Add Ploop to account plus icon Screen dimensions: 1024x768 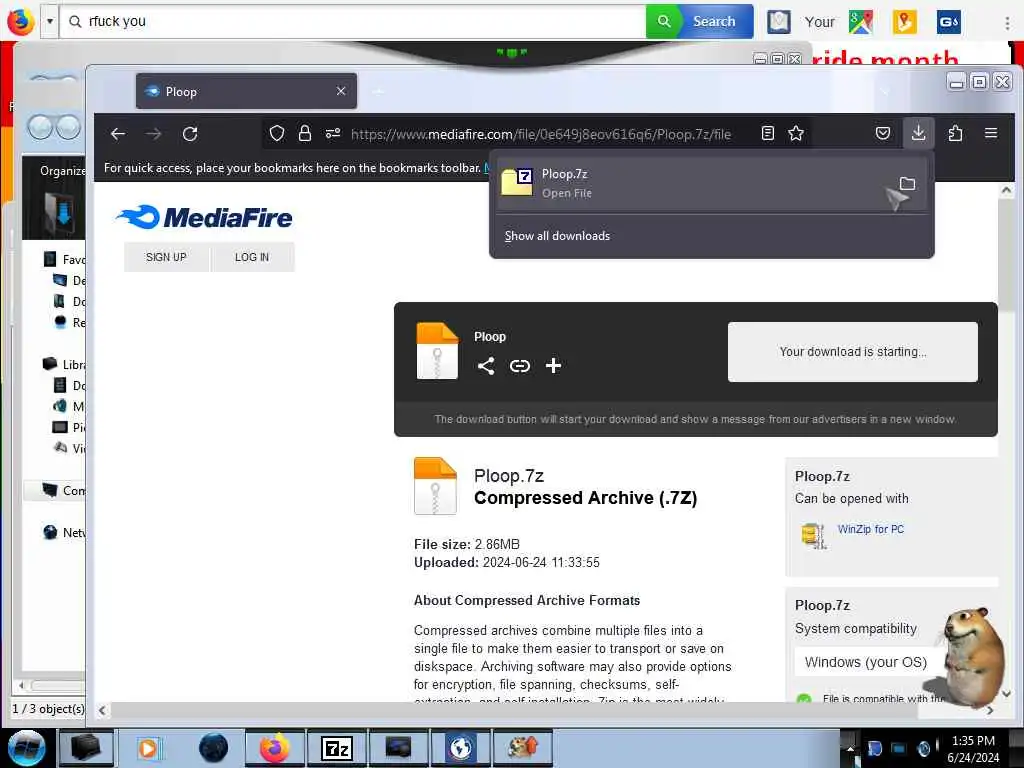click(x=553, y=366)
